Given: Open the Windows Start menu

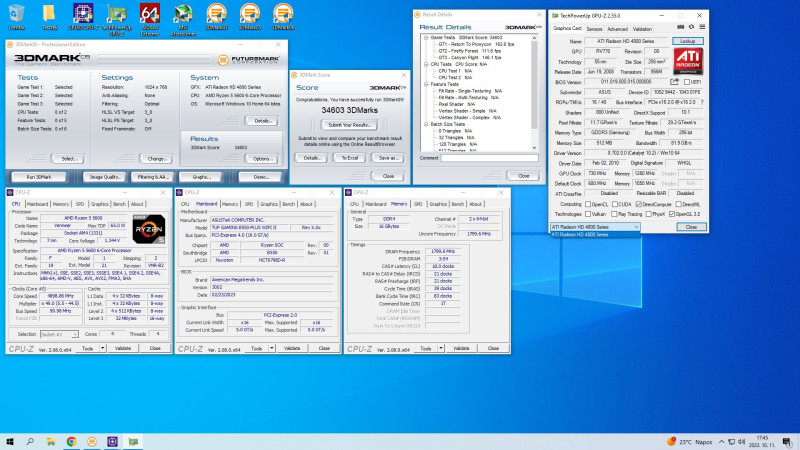Looking at the screenshot, I should pos(10,441).
